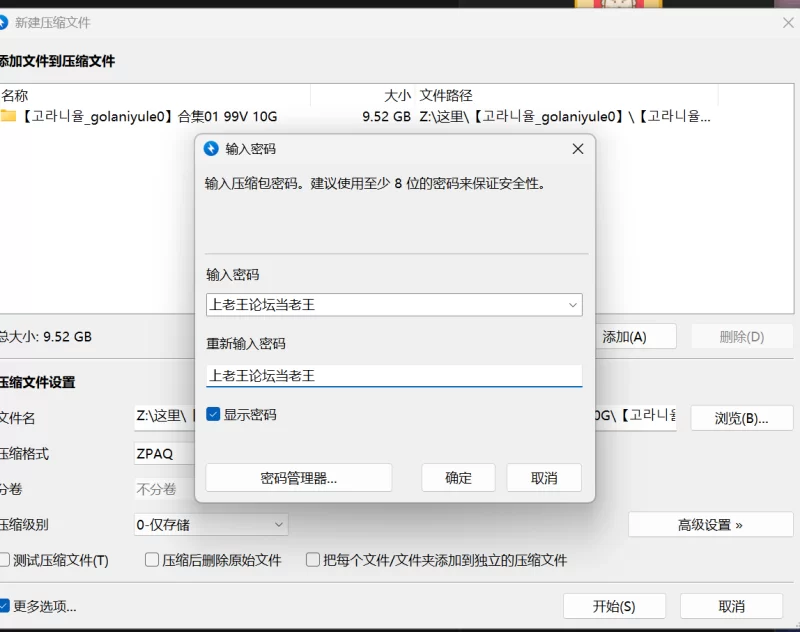Enable 压缩后删除原始文件 checkbox

[x=152, y=560]
